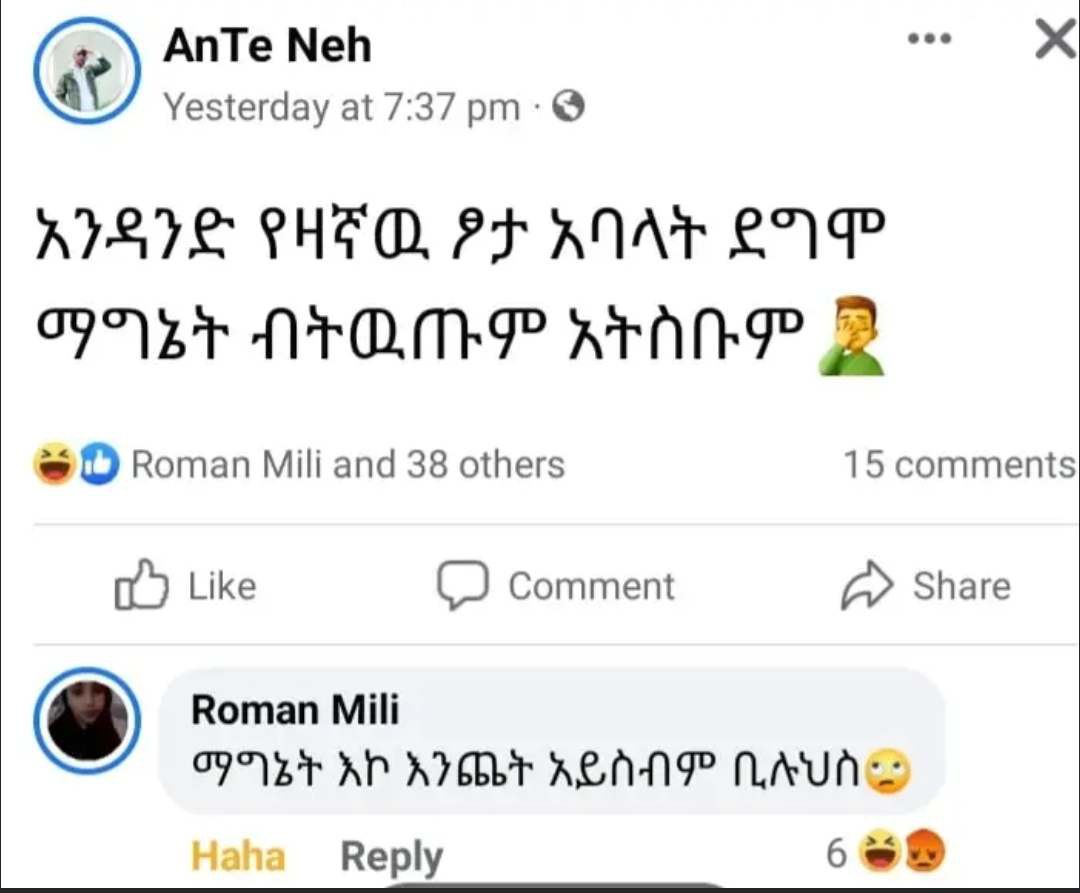Click the Comment button label

coord(592,587)
